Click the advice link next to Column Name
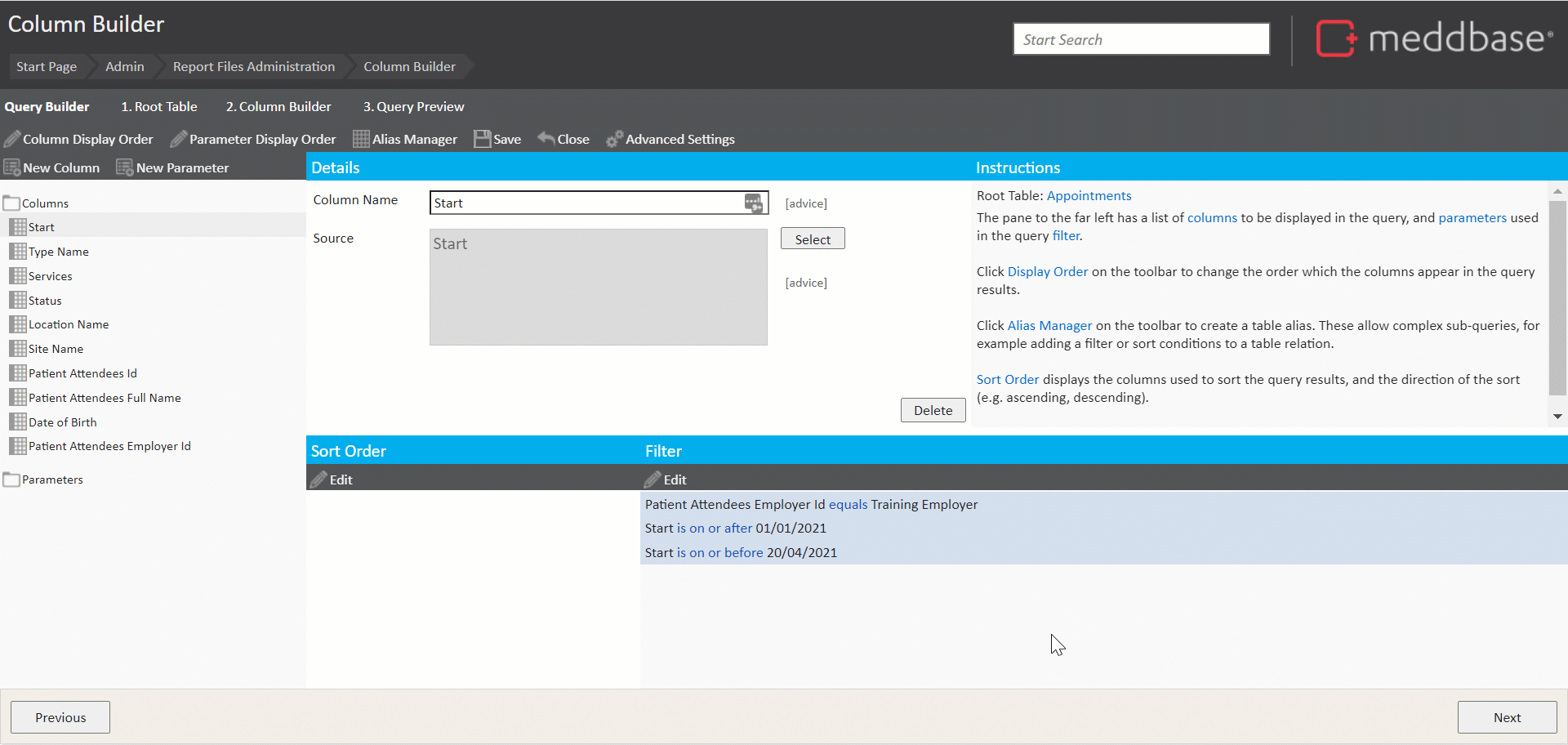Screen dimensions: 1568x745 [806, 203]
